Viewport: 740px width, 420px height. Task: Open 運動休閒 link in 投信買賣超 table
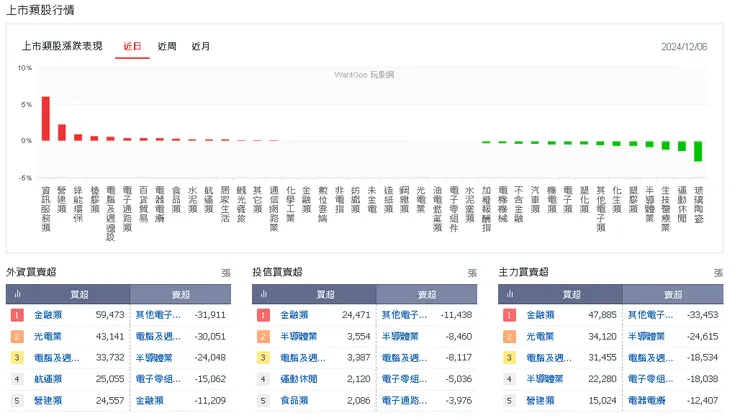point(299,379)
